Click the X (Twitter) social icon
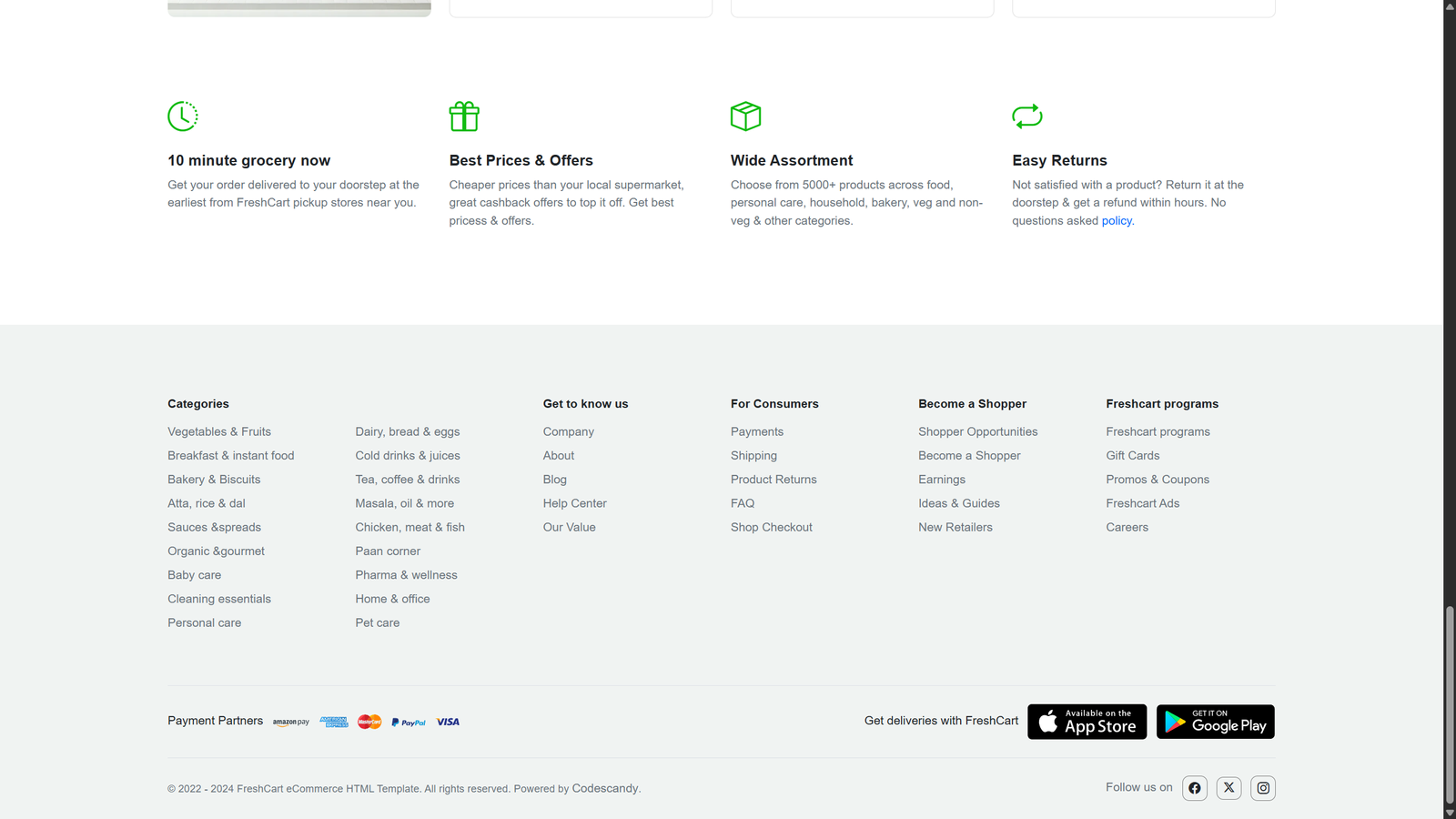 (1228, 788)
